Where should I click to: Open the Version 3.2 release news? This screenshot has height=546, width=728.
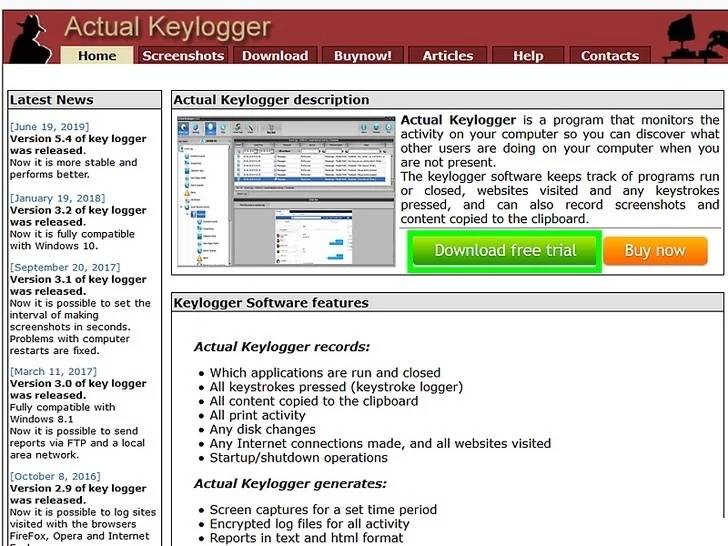pyautogui.click(x=78, y=216)
